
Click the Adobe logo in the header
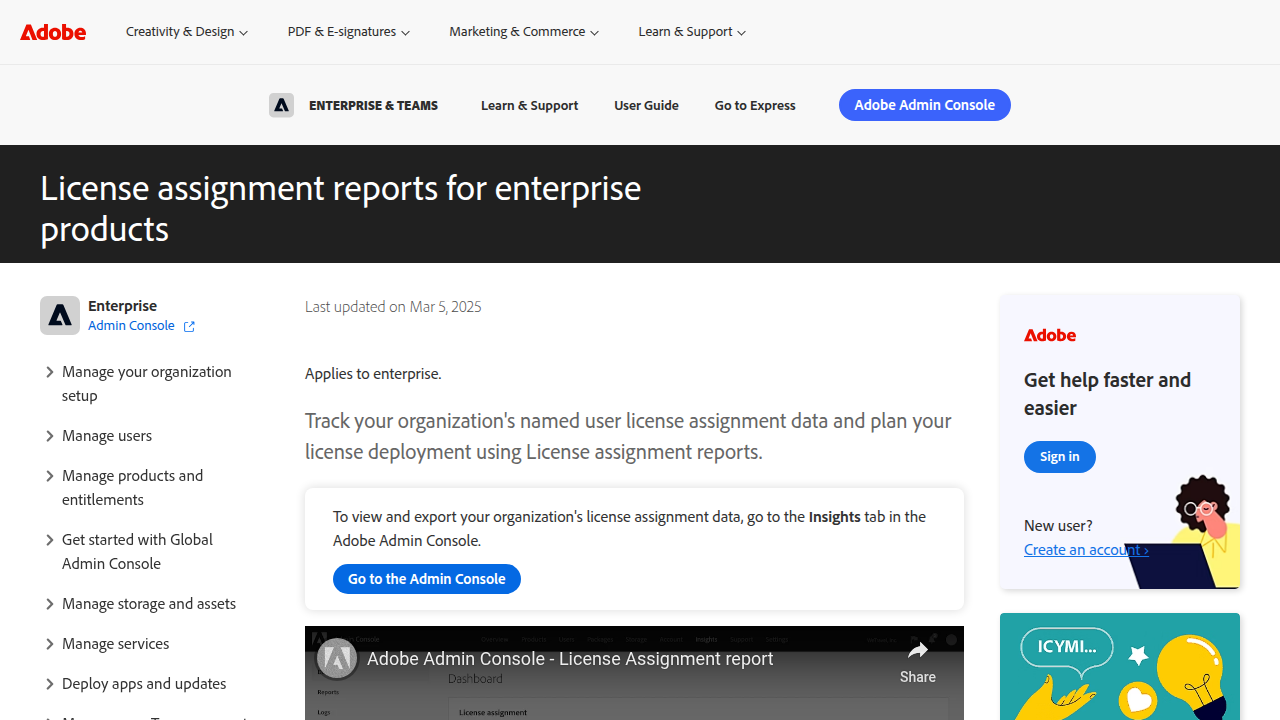point(53,32)
